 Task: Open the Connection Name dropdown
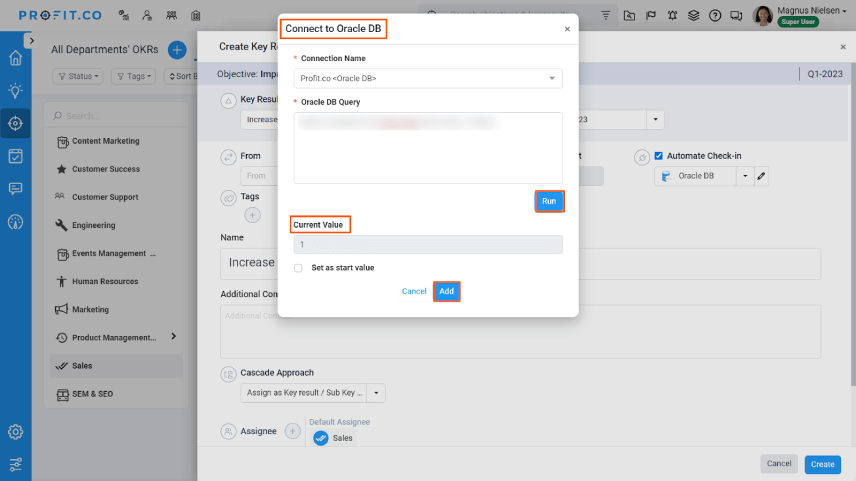pos(428,78)
